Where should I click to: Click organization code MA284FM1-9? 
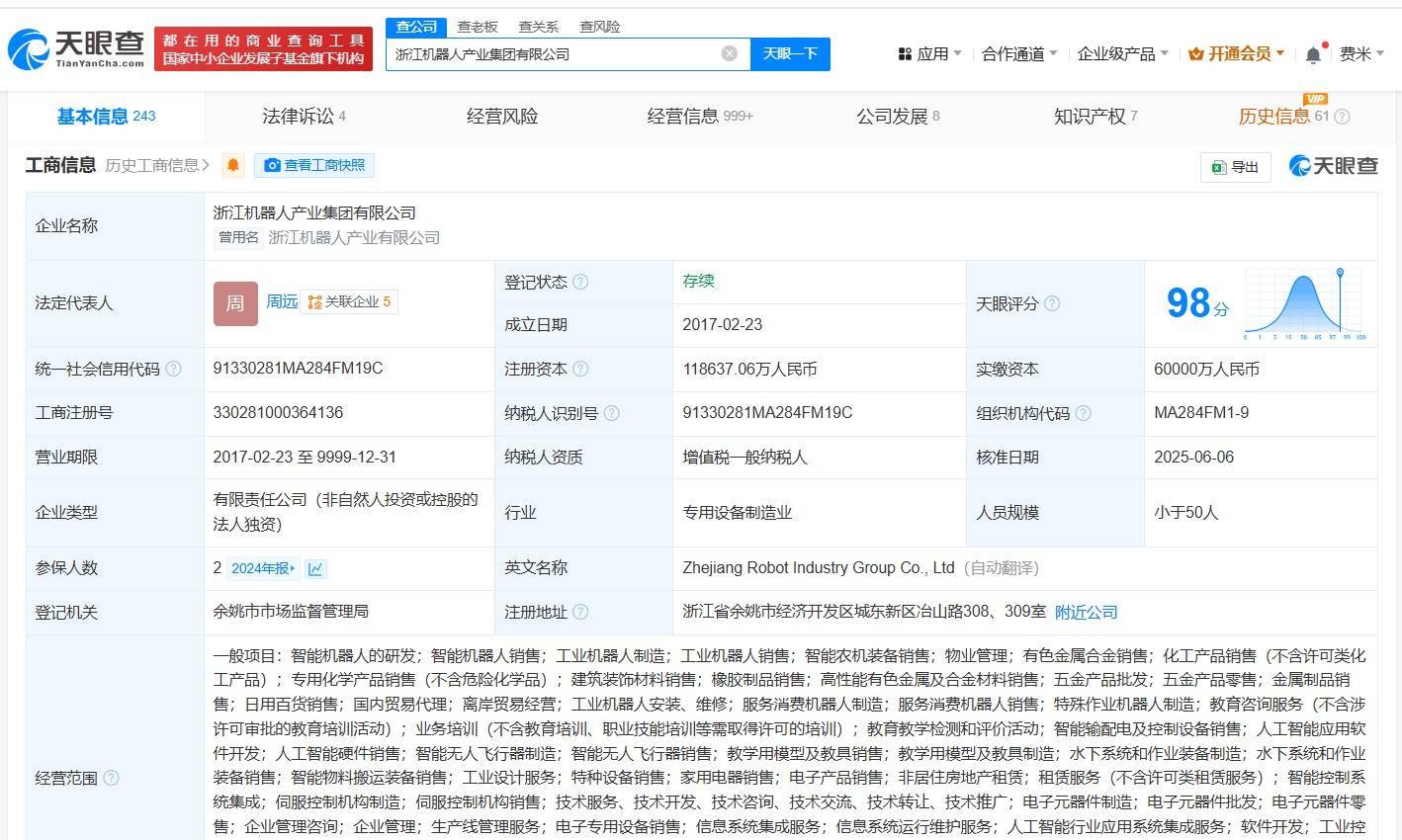point(1201,412)
